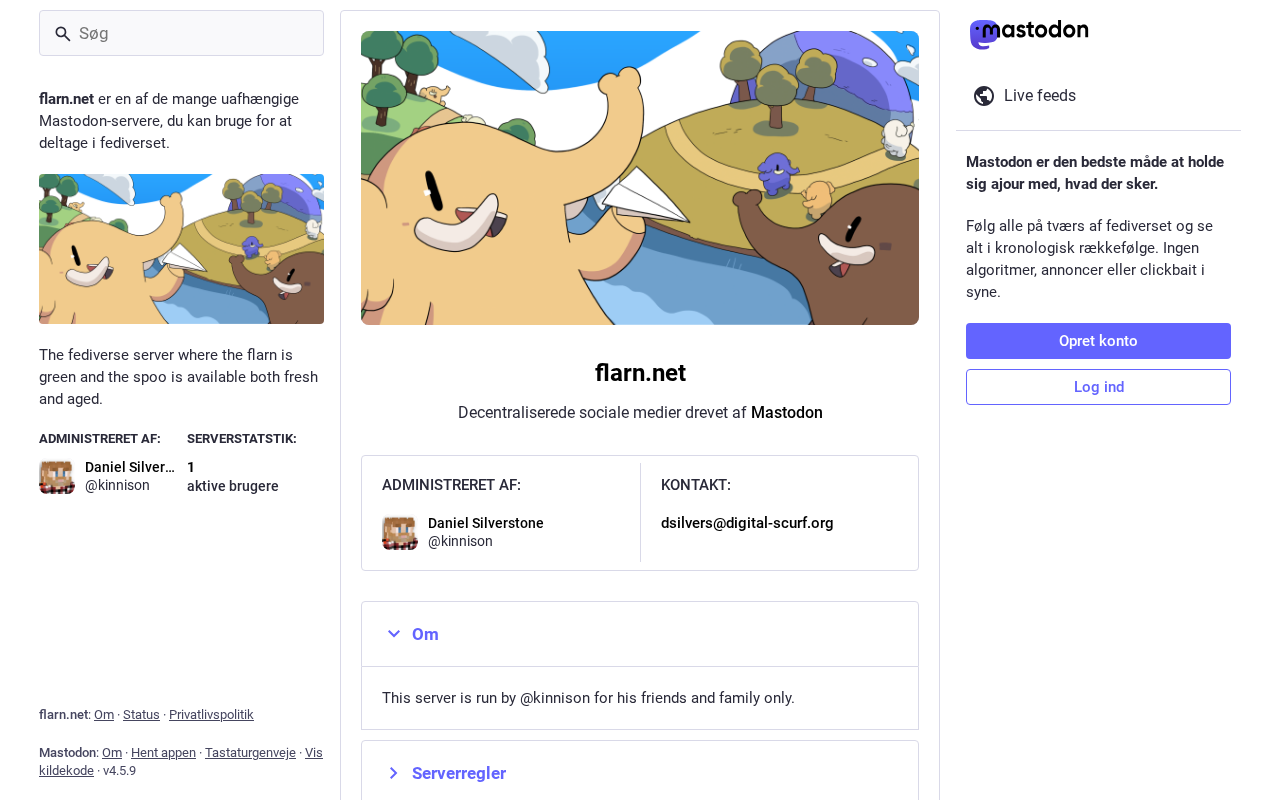Viewport: 1280px width, 800px height.
Task: Open the Privatlivspolitik link
Action: (211, 715)
